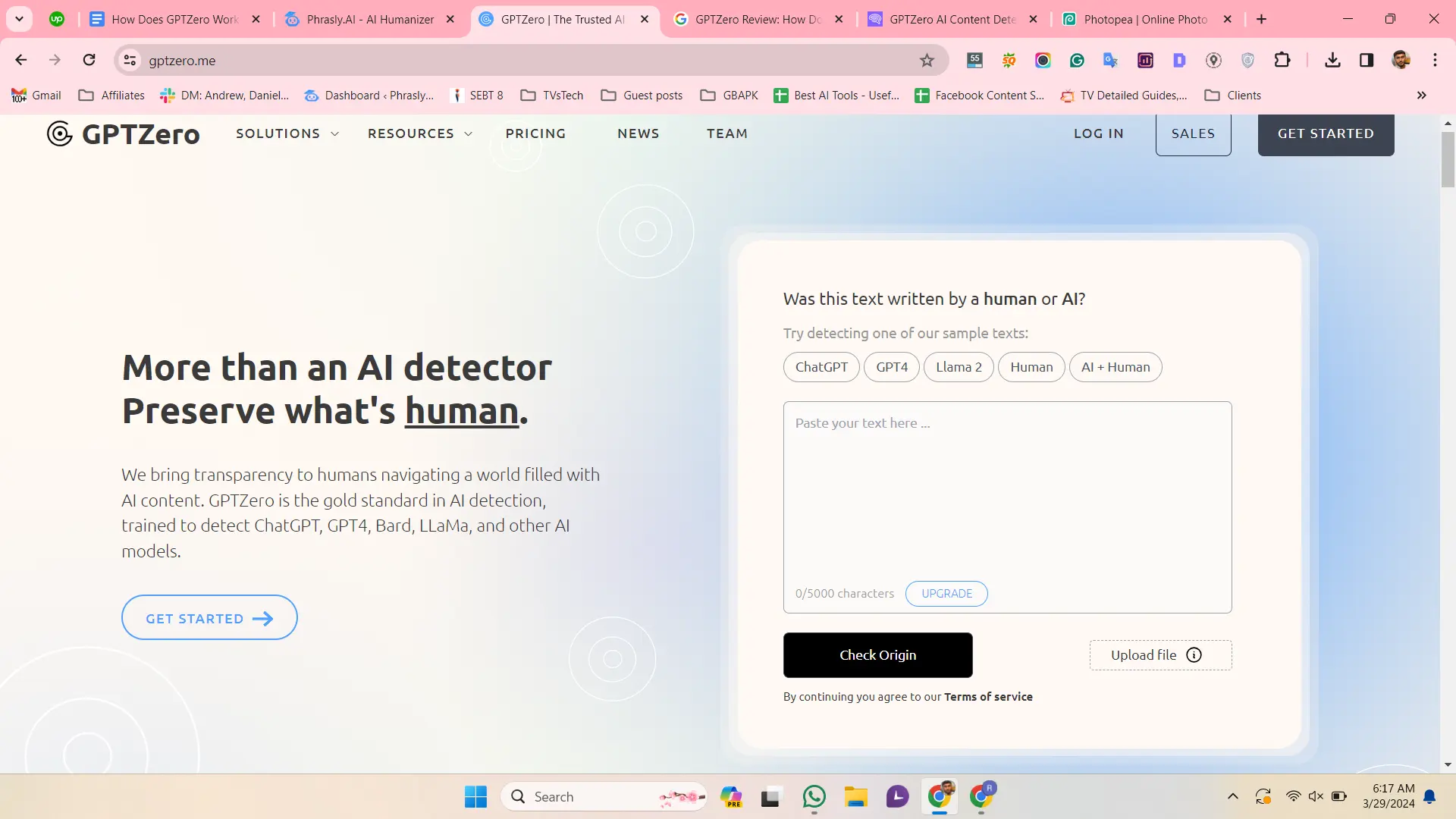The width and height of the screenshot is (1456, 819).
Task: Click the 0/5000 characters counter
Action: (x=845, y=594)
